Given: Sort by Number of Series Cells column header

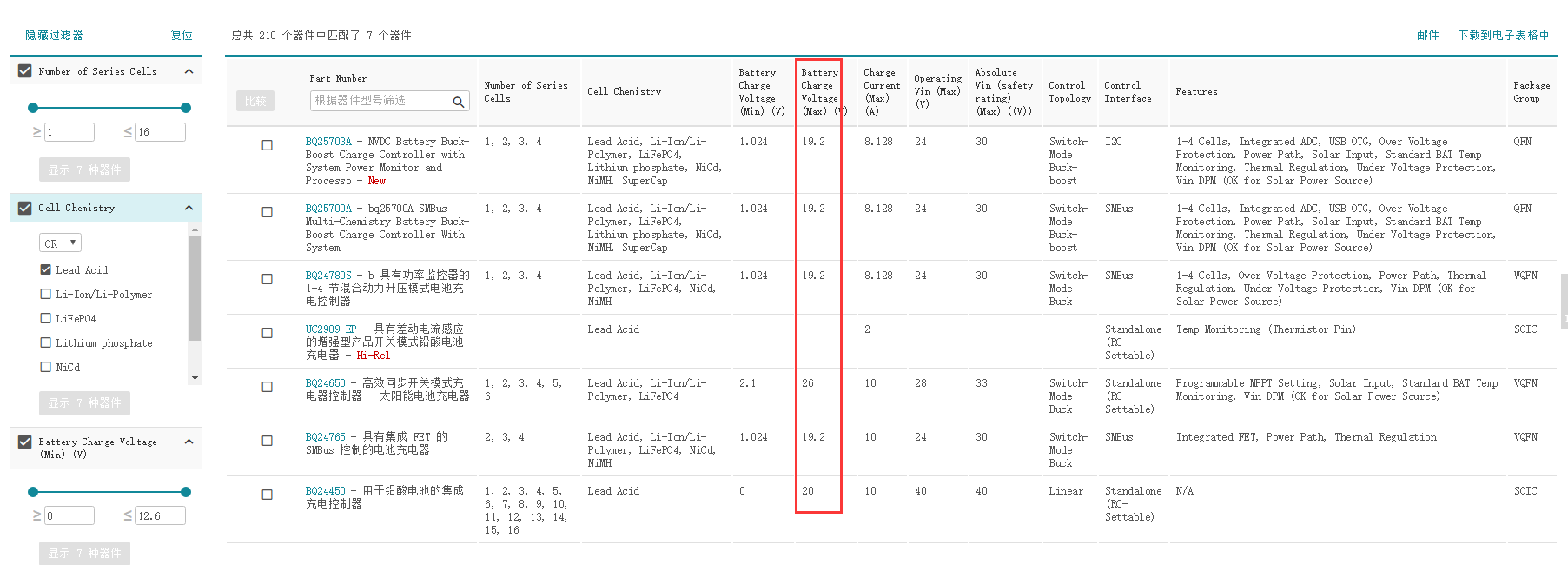Looking at the screenshot, I should click(526, 91).
